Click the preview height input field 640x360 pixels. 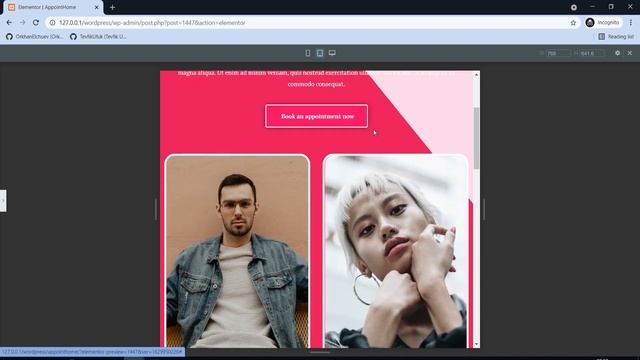click(x=592, y=53)
